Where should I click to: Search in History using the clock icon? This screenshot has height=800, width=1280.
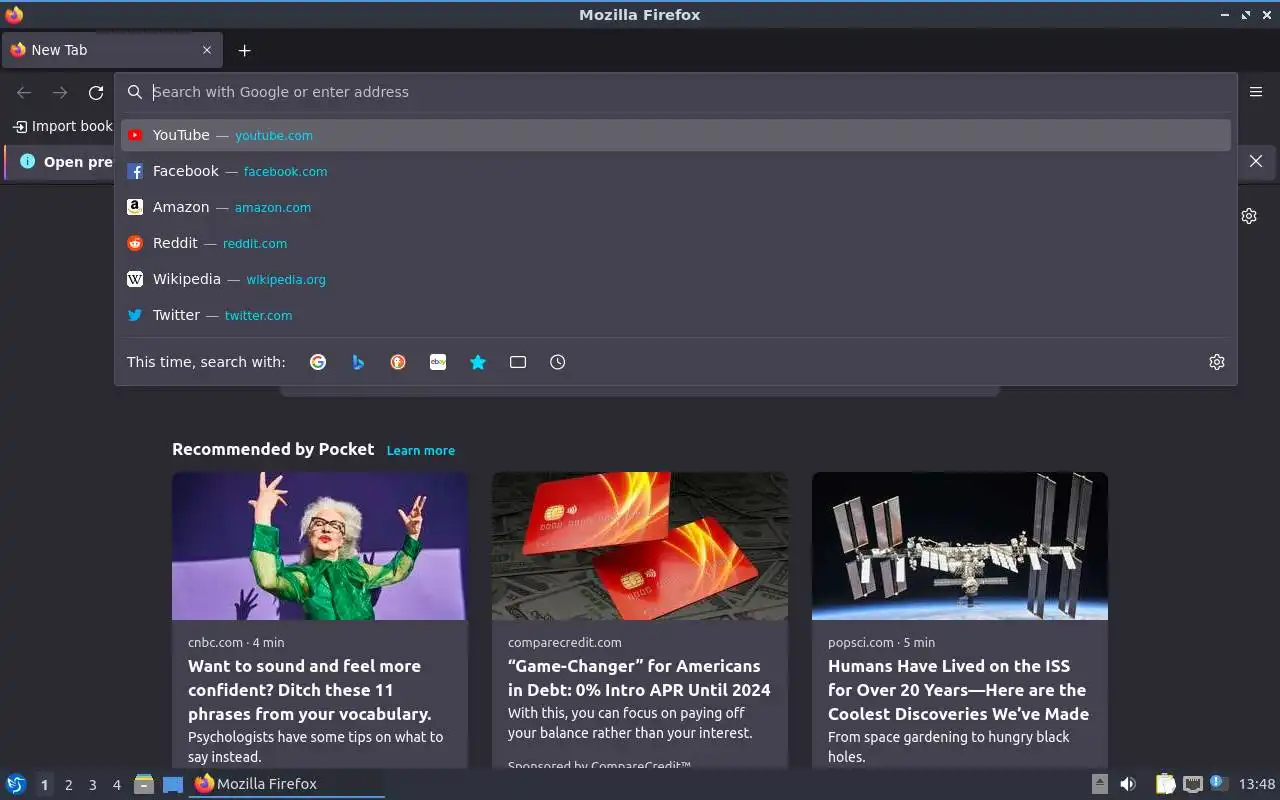coord(558,362)
